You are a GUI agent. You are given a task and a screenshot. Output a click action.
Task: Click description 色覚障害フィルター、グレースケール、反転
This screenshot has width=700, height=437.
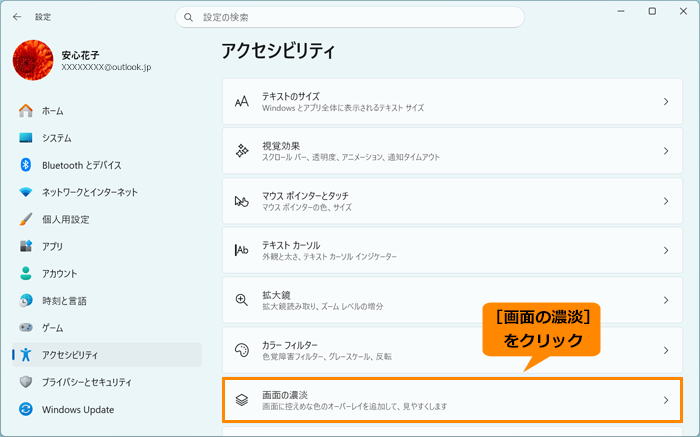click(327, 357)
